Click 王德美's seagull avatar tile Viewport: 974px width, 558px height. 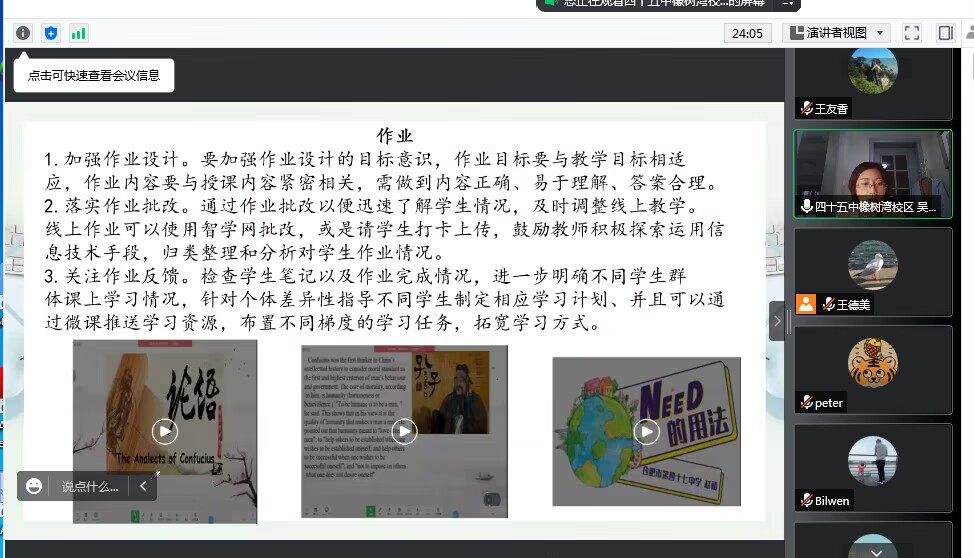(x=872, y=270)
